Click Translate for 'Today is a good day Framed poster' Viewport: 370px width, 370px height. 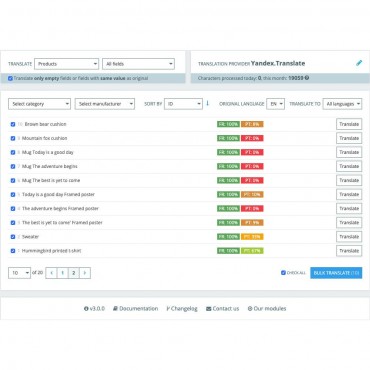(349, 194)
